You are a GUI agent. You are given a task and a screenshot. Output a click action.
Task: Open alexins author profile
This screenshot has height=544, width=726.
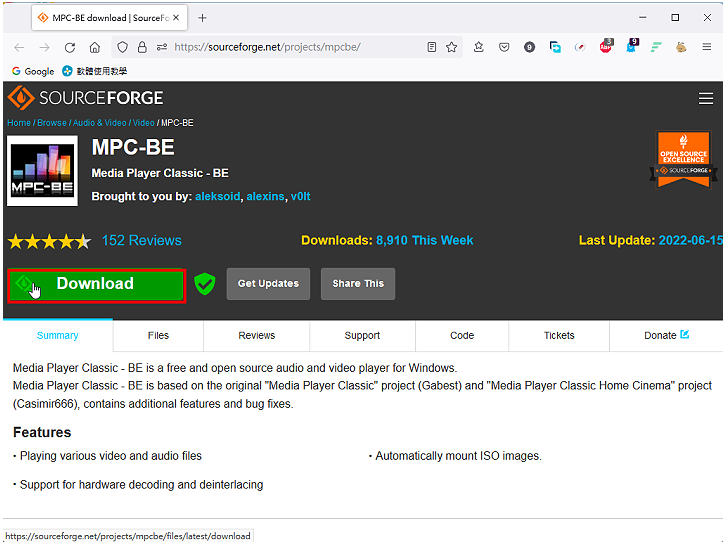265,196
